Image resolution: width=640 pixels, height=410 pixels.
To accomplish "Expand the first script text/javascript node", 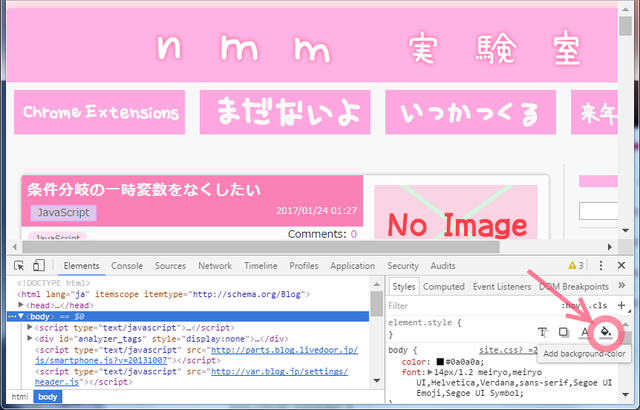I will pyautogui.click(x=29, y=327).
